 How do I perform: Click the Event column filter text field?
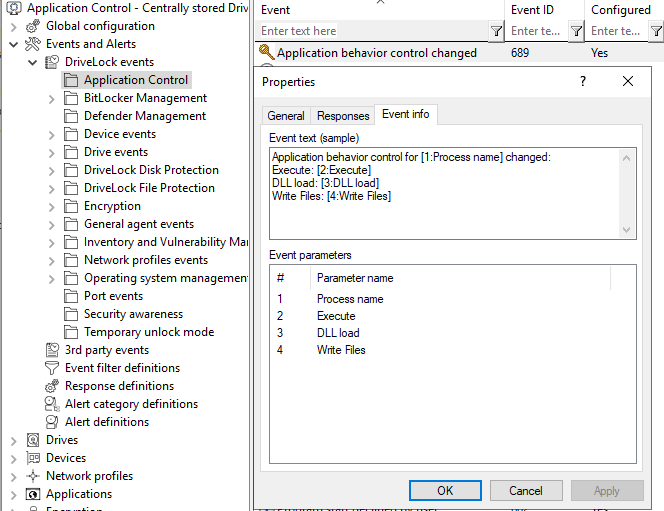pos(373,31)
